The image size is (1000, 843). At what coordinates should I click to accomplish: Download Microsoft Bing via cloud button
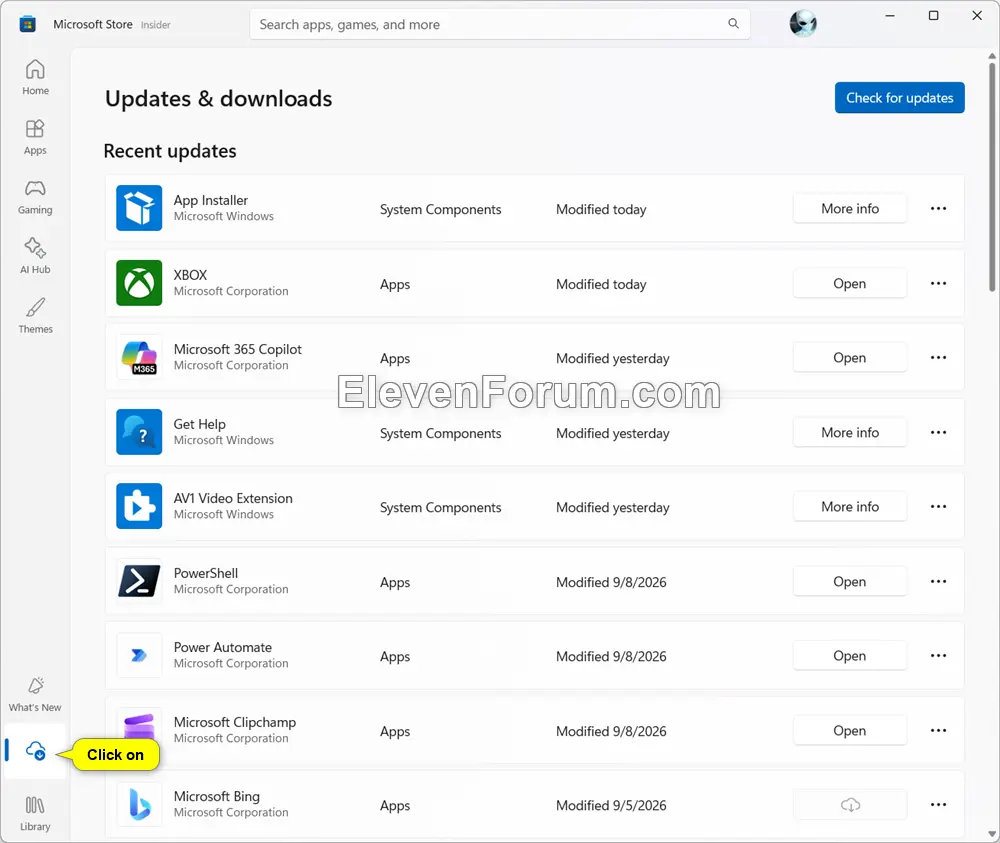tap(850, 805)
